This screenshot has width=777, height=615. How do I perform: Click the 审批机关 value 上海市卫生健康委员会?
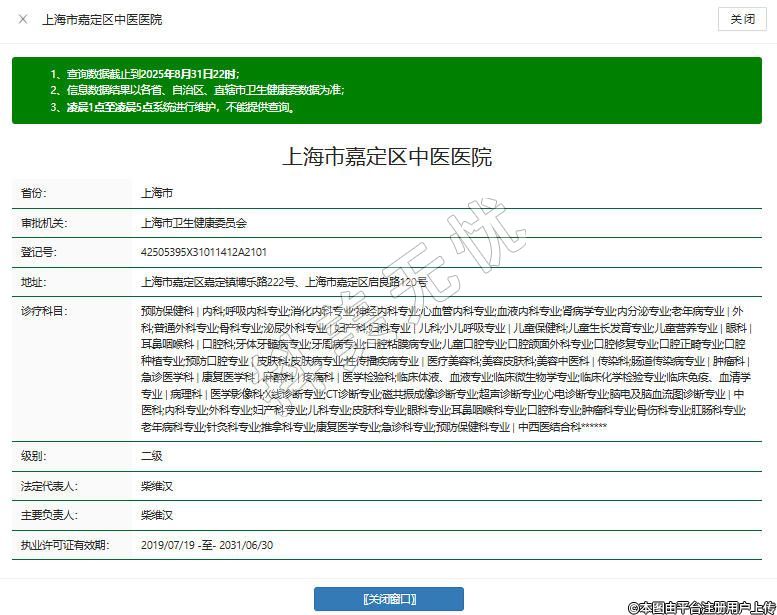tap(194, 223)
